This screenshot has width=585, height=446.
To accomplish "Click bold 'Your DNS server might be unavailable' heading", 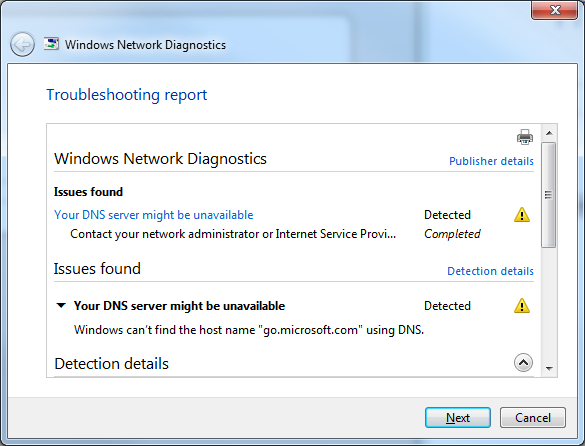I will click(179, 306).
